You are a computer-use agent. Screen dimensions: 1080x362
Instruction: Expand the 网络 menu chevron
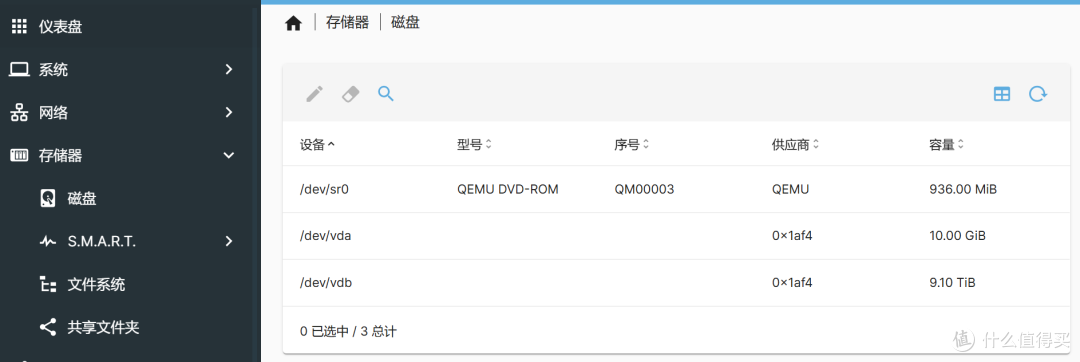tap(229, 112)
